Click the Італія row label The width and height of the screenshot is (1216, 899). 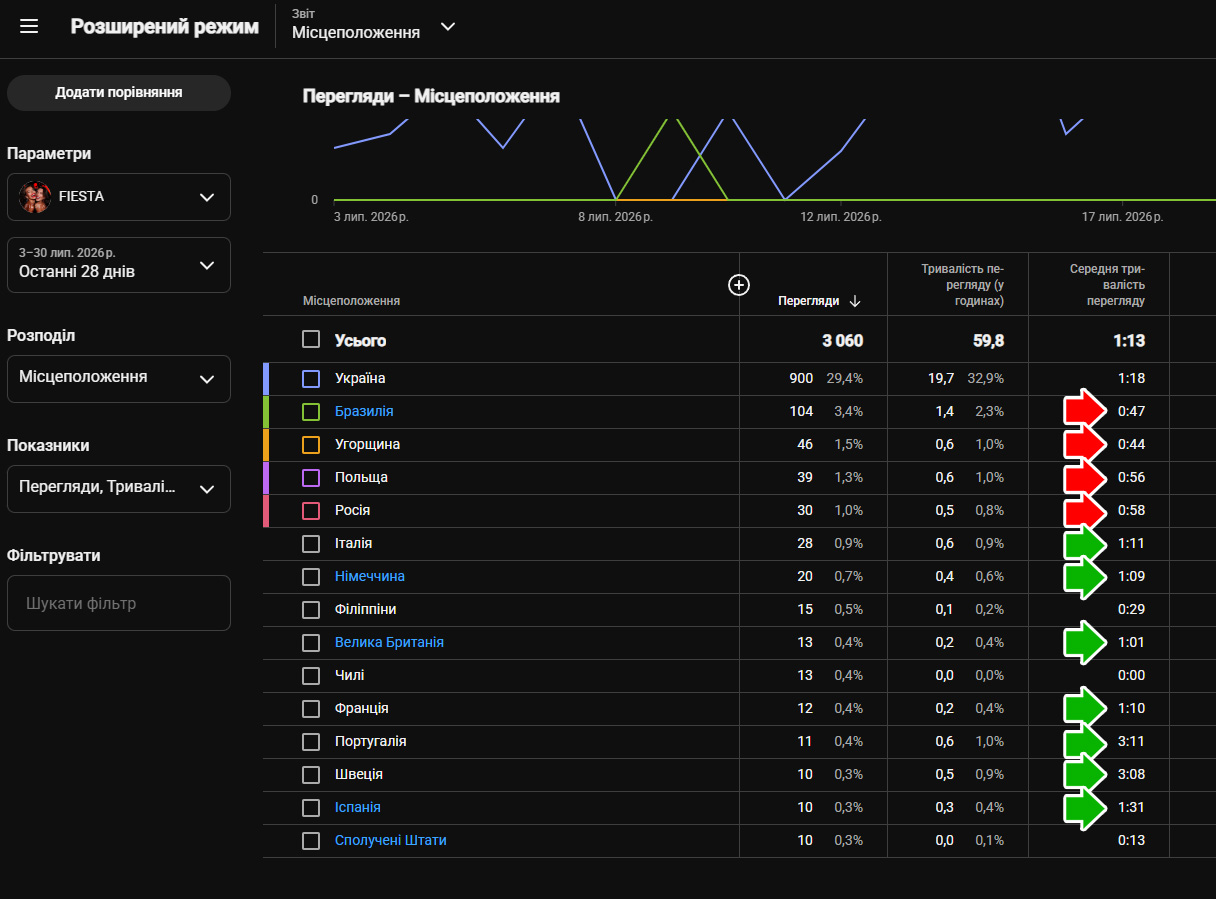354,543
